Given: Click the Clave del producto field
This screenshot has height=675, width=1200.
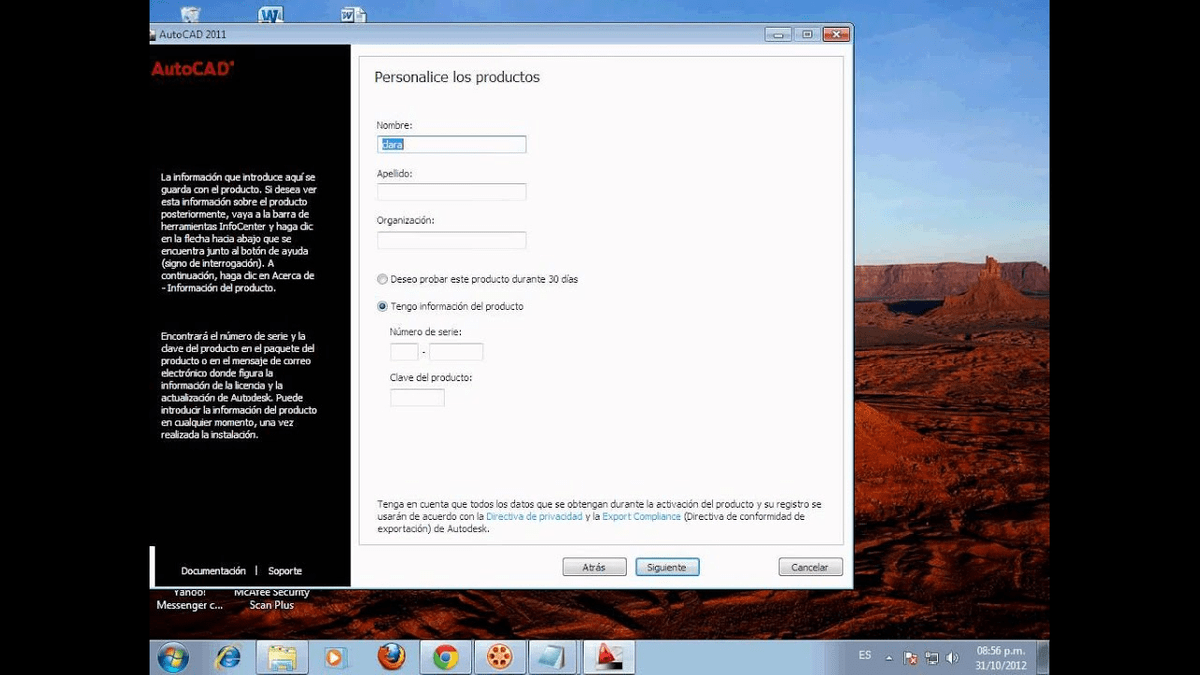Looking at the screenshot, I should pyautogui.click(x=417, y=398).
